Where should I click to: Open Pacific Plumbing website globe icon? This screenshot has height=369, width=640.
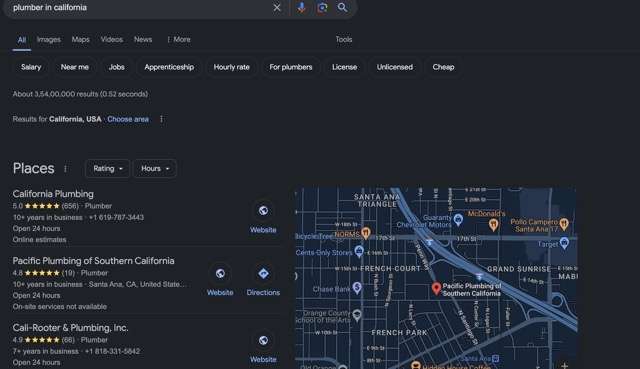tap(220, 273)
